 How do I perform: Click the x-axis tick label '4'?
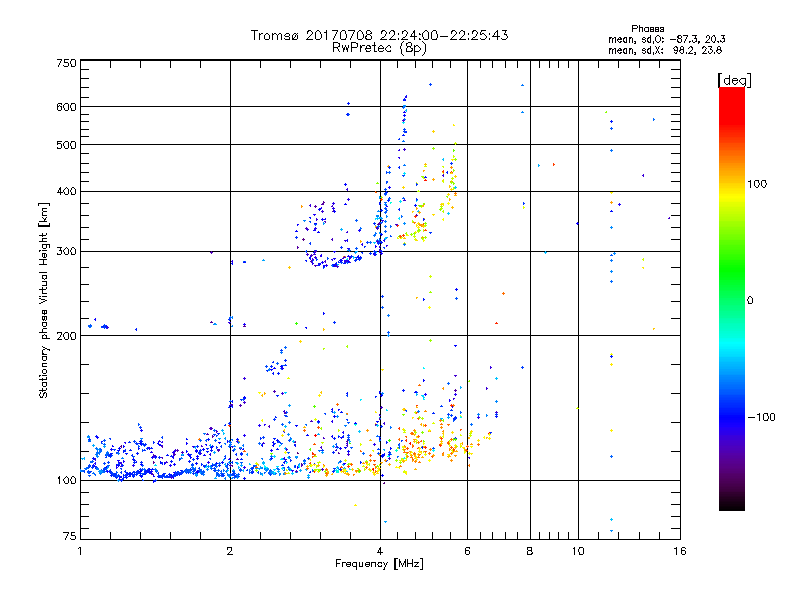click(380, 551)
